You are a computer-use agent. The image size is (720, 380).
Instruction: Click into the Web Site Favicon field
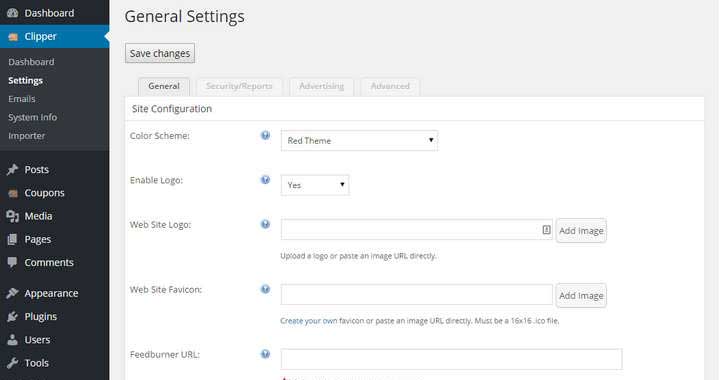[x=416, y=295]
